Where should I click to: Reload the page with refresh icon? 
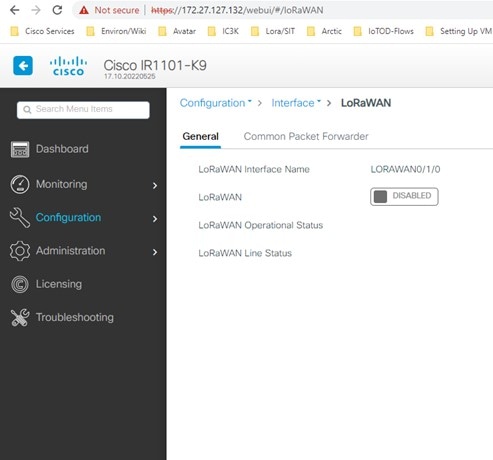point(57,10)
